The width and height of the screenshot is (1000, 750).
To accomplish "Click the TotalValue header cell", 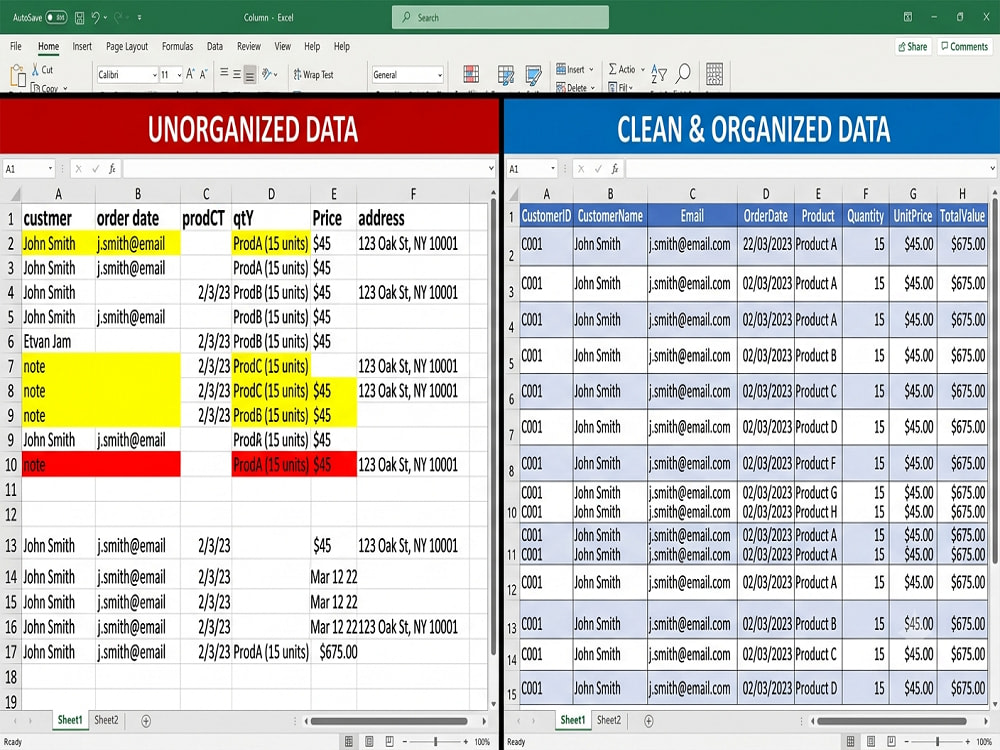I will pos(962,216).
